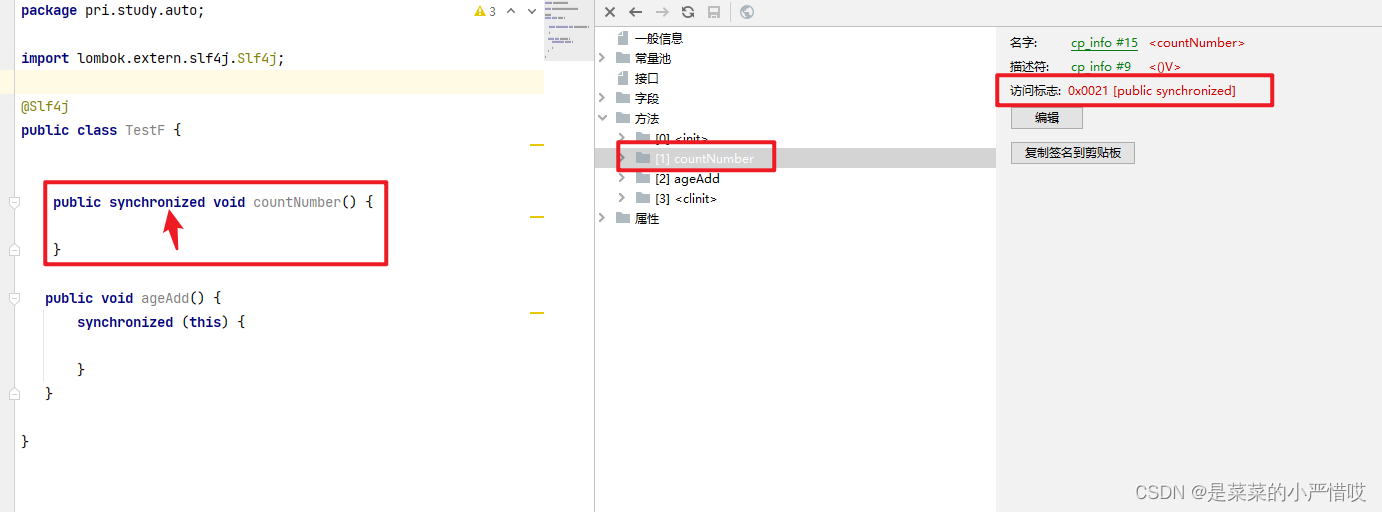The image size is (1382, 512).
Task: Click the 接口 document icon
Action: (x=624, y=78)
